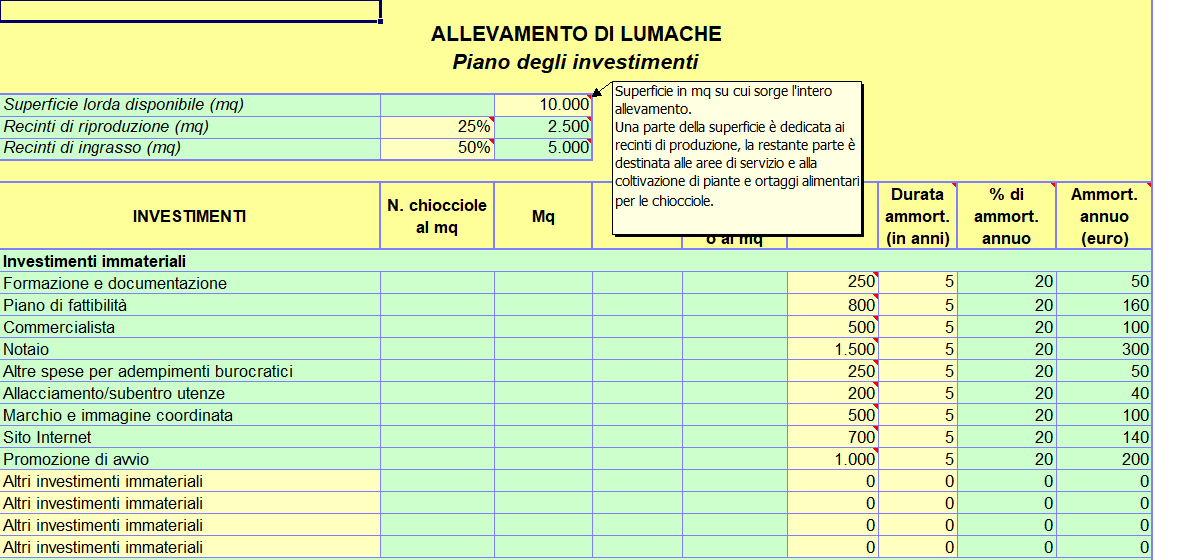This screenshot has height=560, width=1186.
Task: Select the 700 cost cell for Sito Internet
Action: pos(832,437)
